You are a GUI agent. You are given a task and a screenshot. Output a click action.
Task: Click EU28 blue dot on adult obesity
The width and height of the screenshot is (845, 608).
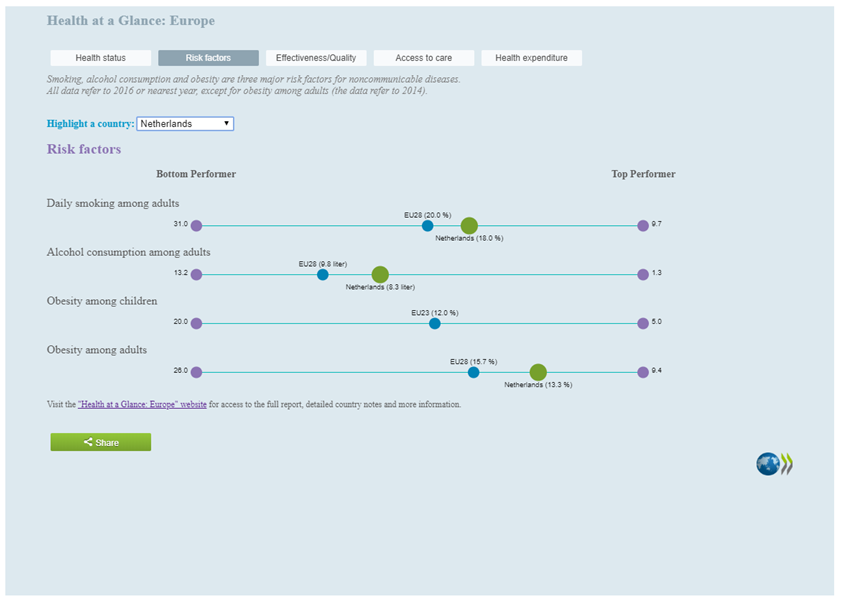click(x=473, y=372)
